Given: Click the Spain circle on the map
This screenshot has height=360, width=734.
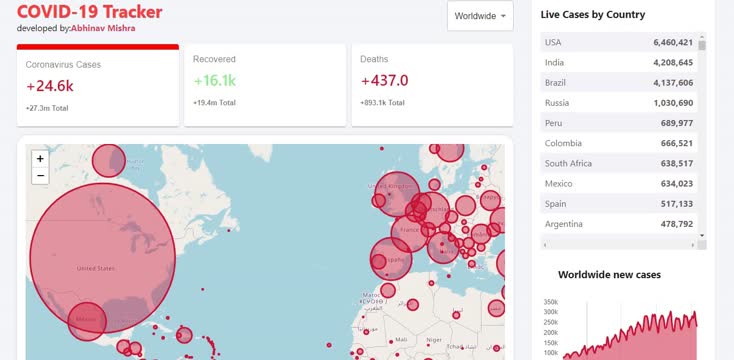Looking at the screenshot, I should point(391,259).
